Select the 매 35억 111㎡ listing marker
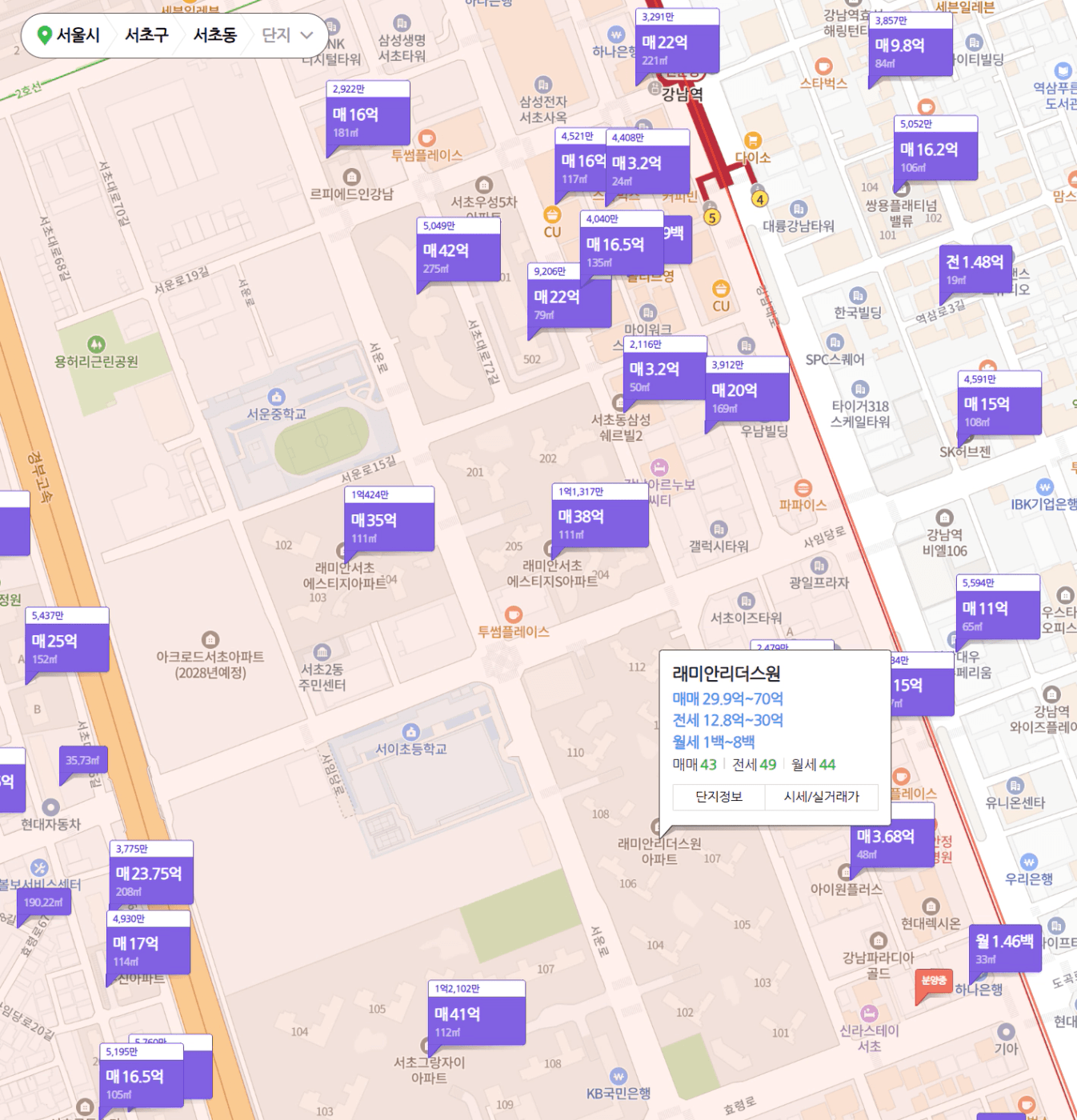 (x=390, y=519)
